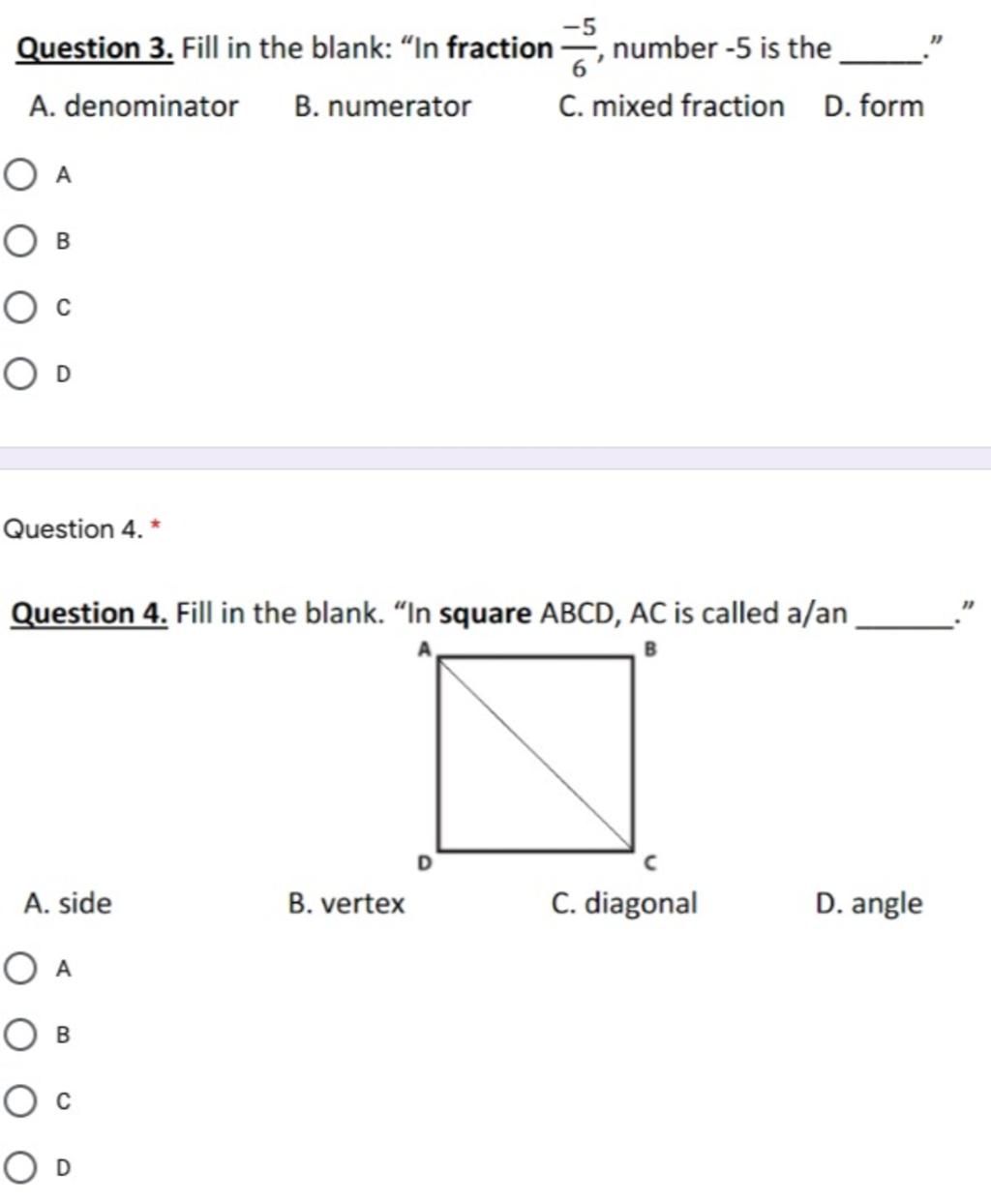
Task: Click the underlined "Question 3." heading
Action: click(96, 47)
